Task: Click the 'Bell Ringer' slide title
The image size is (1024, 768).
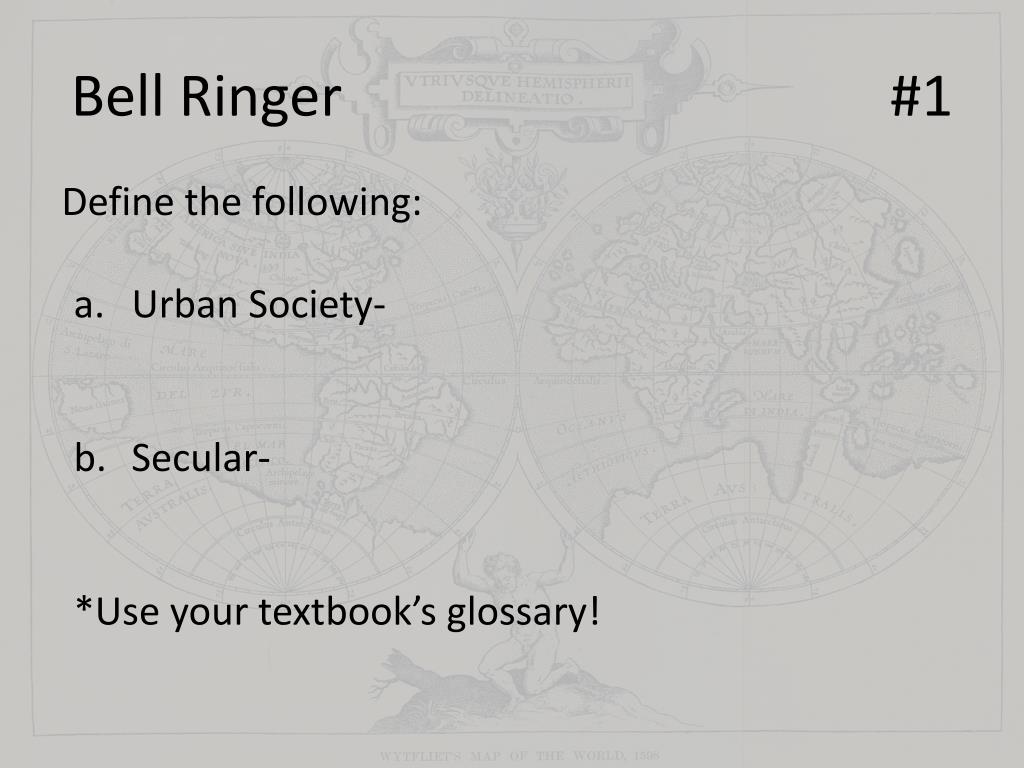Action: (x=207, y=97)
